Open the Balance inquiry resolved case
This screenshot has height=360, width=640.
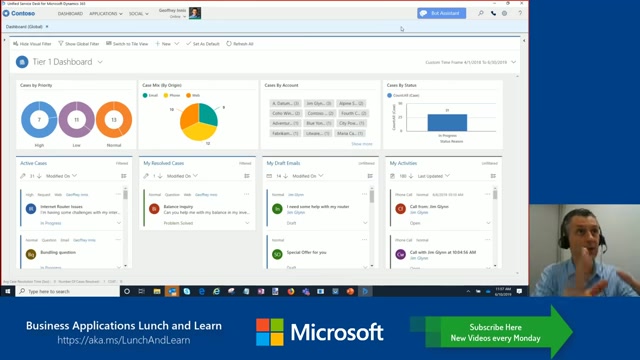(x=178, y=207)
